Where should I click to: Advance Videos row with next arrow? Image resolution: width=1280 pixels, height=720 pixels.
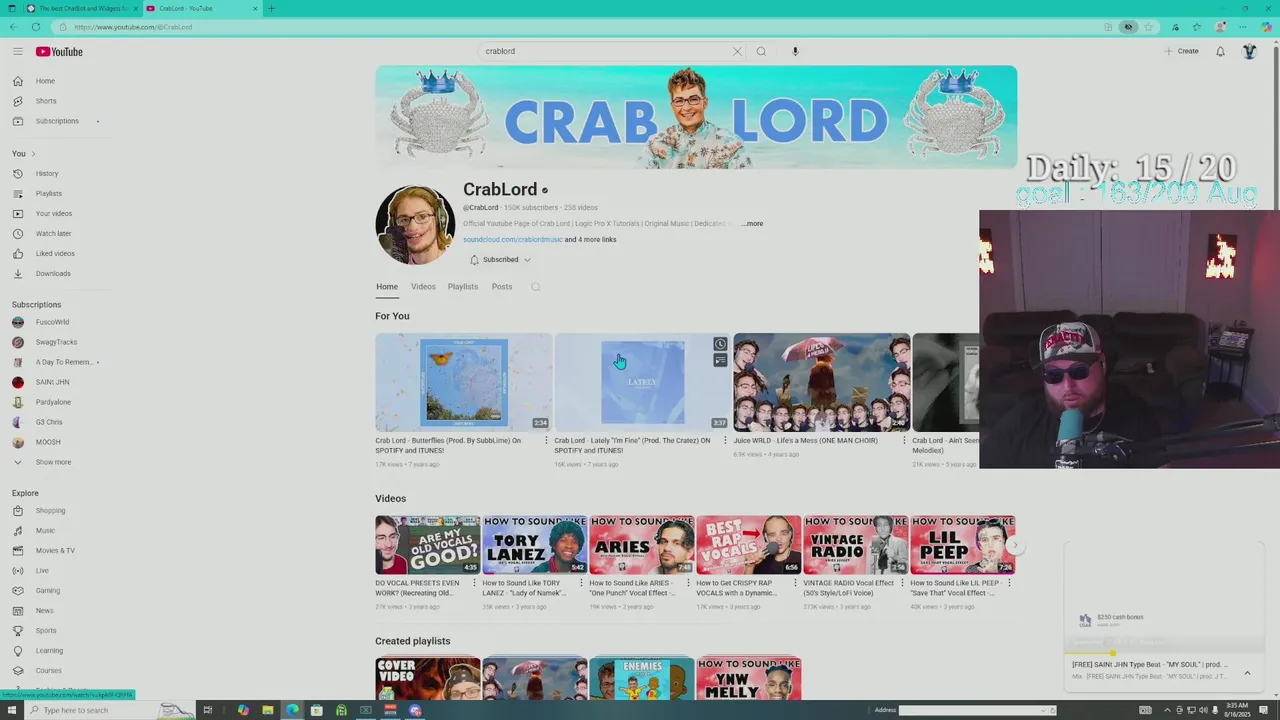(1014, 546)
